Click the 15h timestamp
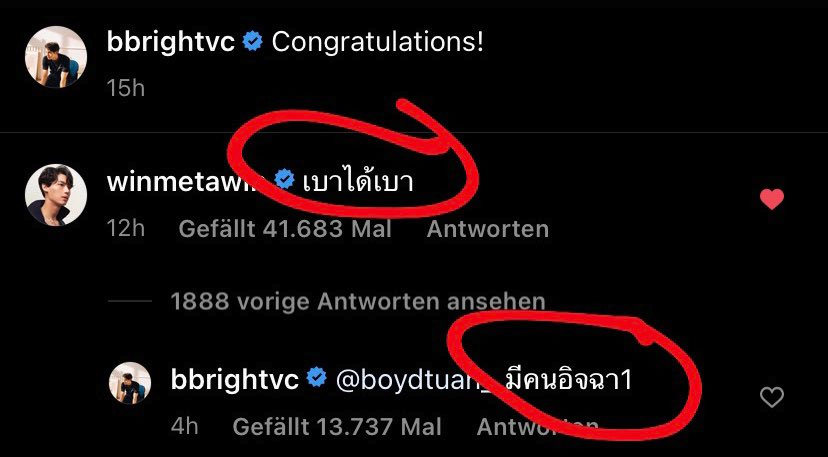This screenshot has width=828, height=457. click(126, 88)
